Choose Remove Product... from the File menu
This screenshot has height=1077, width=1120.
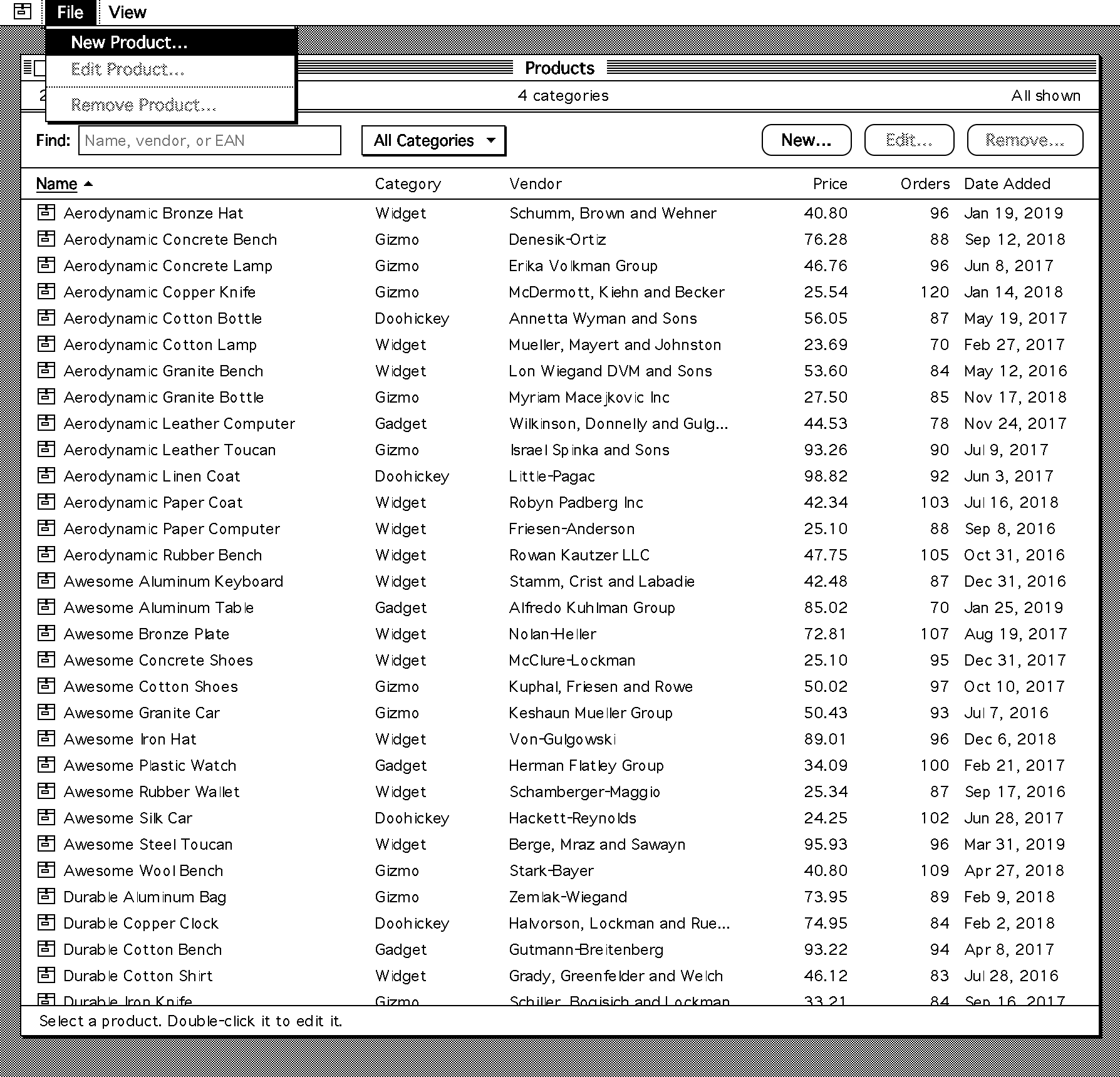pos(170,105)
